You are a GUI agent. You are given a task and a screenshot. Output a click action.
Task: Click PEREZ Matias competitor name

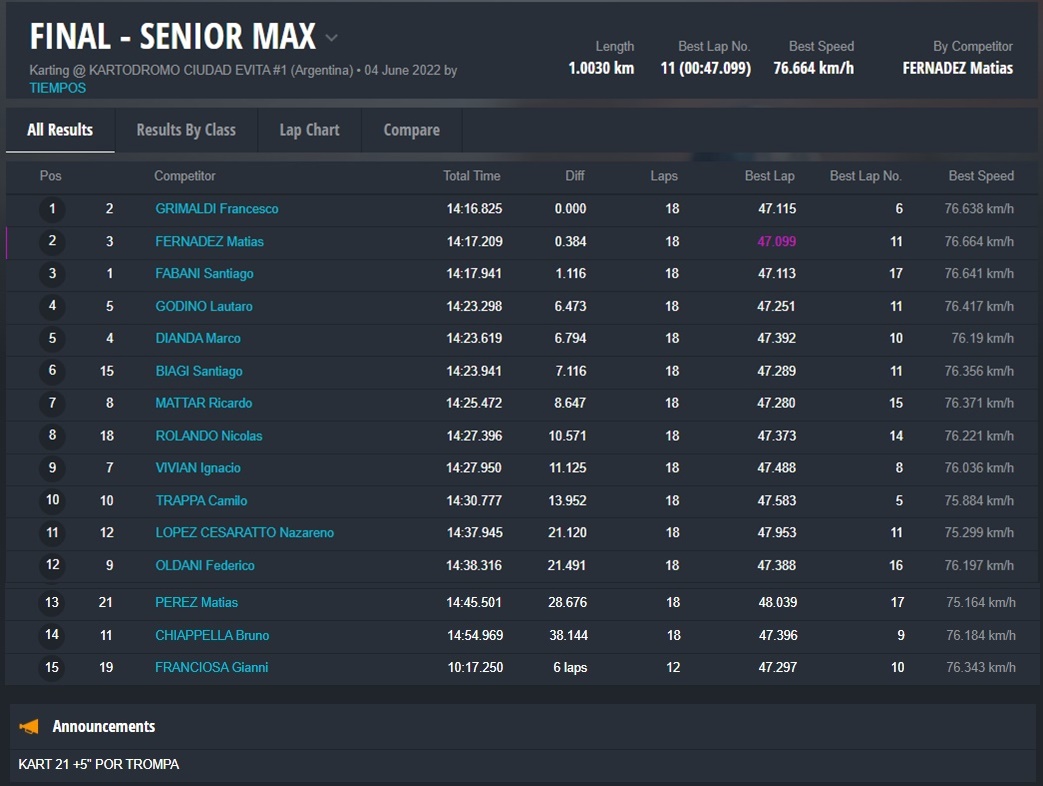point(196,602)
